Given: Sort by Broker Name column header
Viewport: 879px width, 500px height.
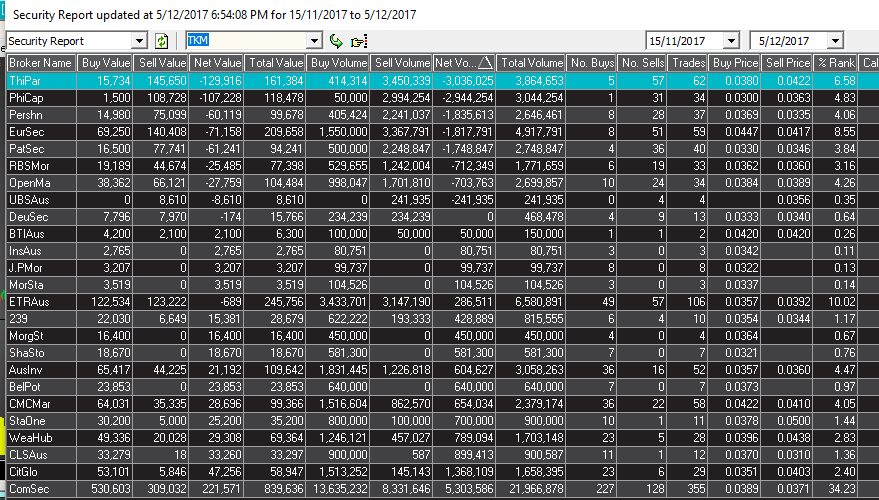Looking at the screenshot, I should tap(40, 63).
